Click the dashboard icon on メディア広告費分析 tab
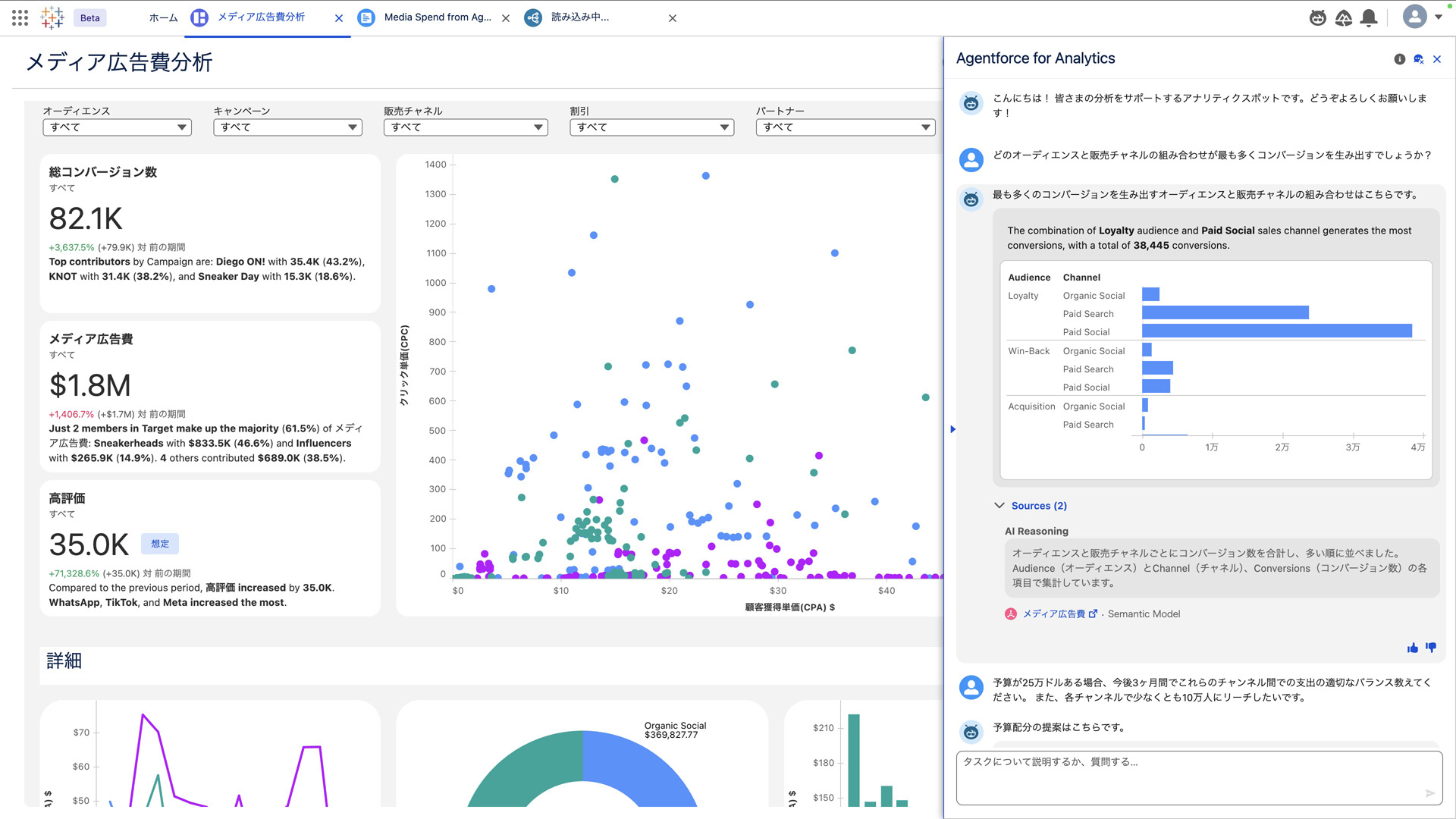The width and height of the screenshot is (1456, 819). click(199, 17)
